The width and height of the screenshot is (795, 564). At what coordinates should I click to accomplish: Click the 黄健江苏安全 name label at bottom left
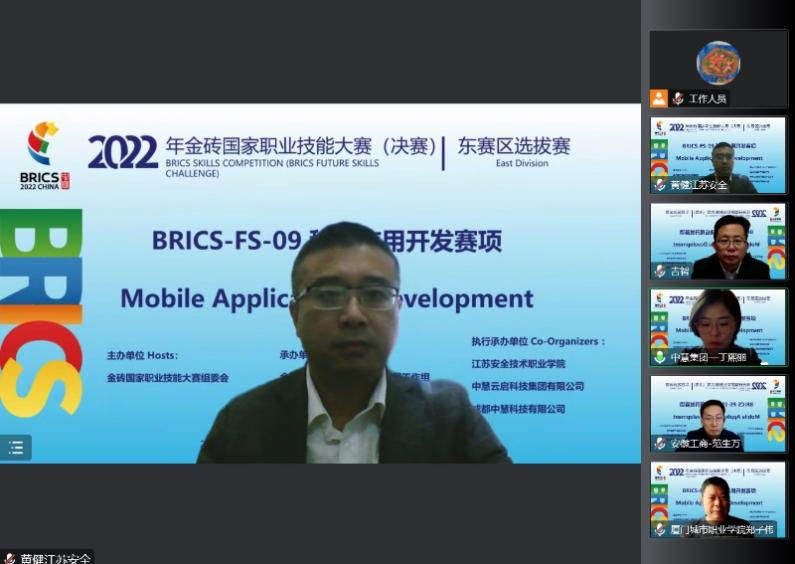pos(56,558)
